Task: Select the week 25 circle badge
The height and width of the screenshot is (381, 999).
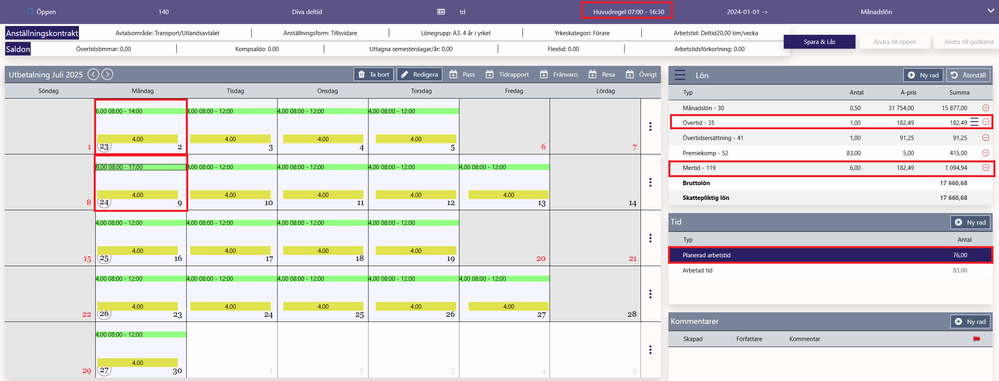Action: coord(104,259)
